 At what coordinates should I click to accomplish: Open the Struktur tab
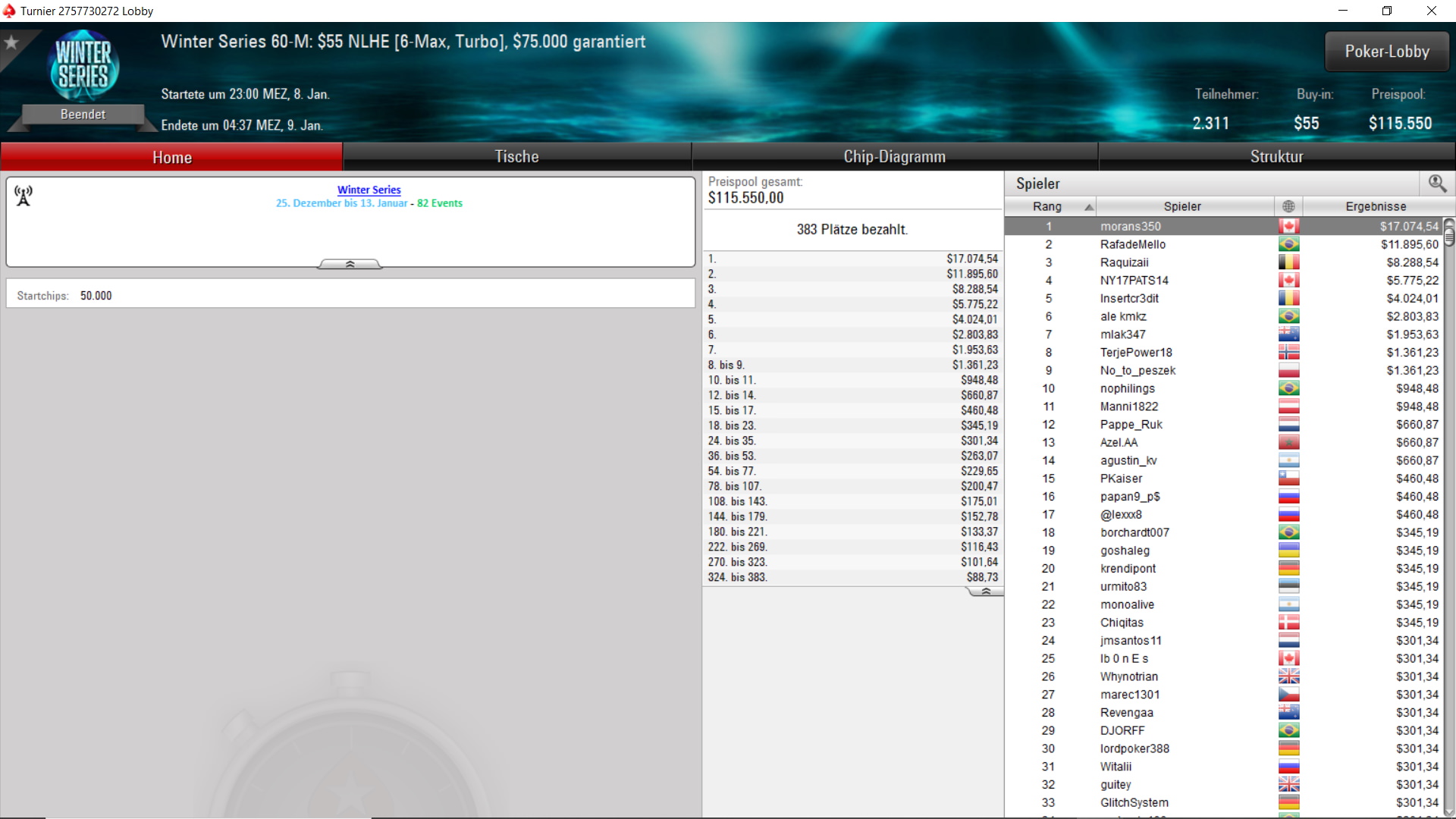[x=1276, y=157]
